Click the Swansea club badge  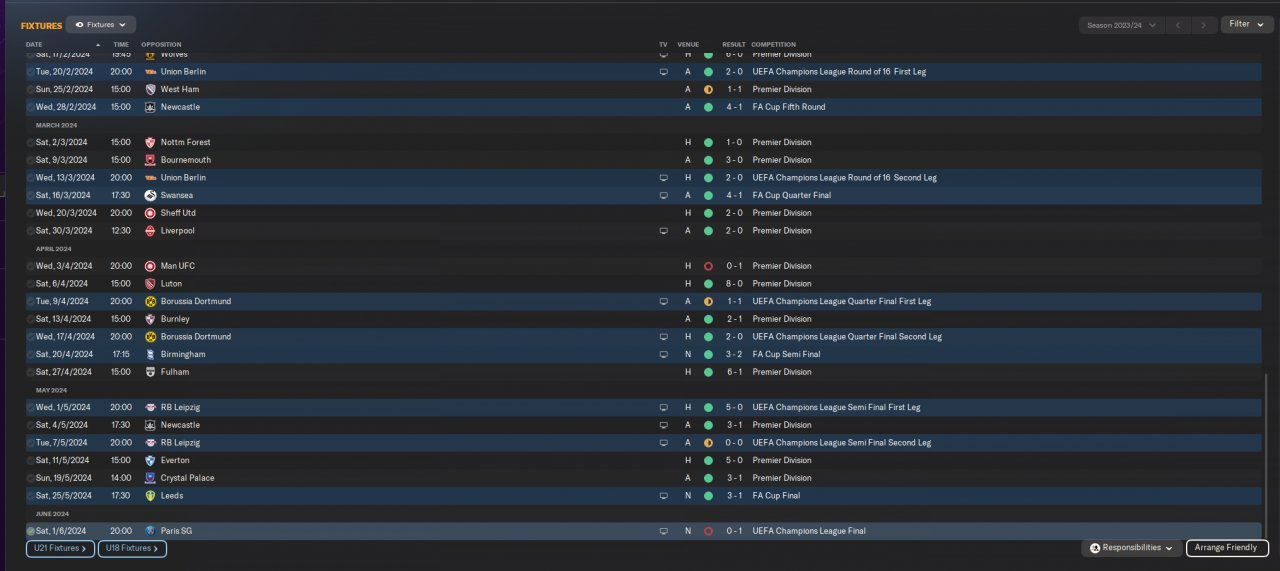point(150,195)
